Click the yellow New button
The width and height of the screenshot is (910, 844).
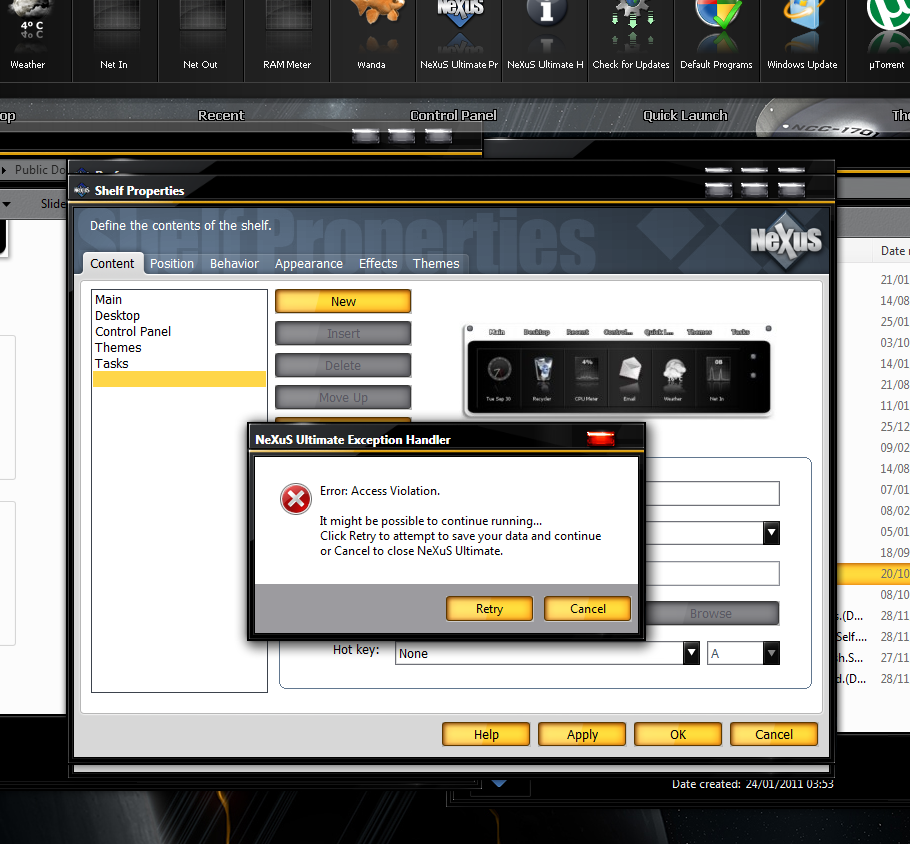pos(343,302)
